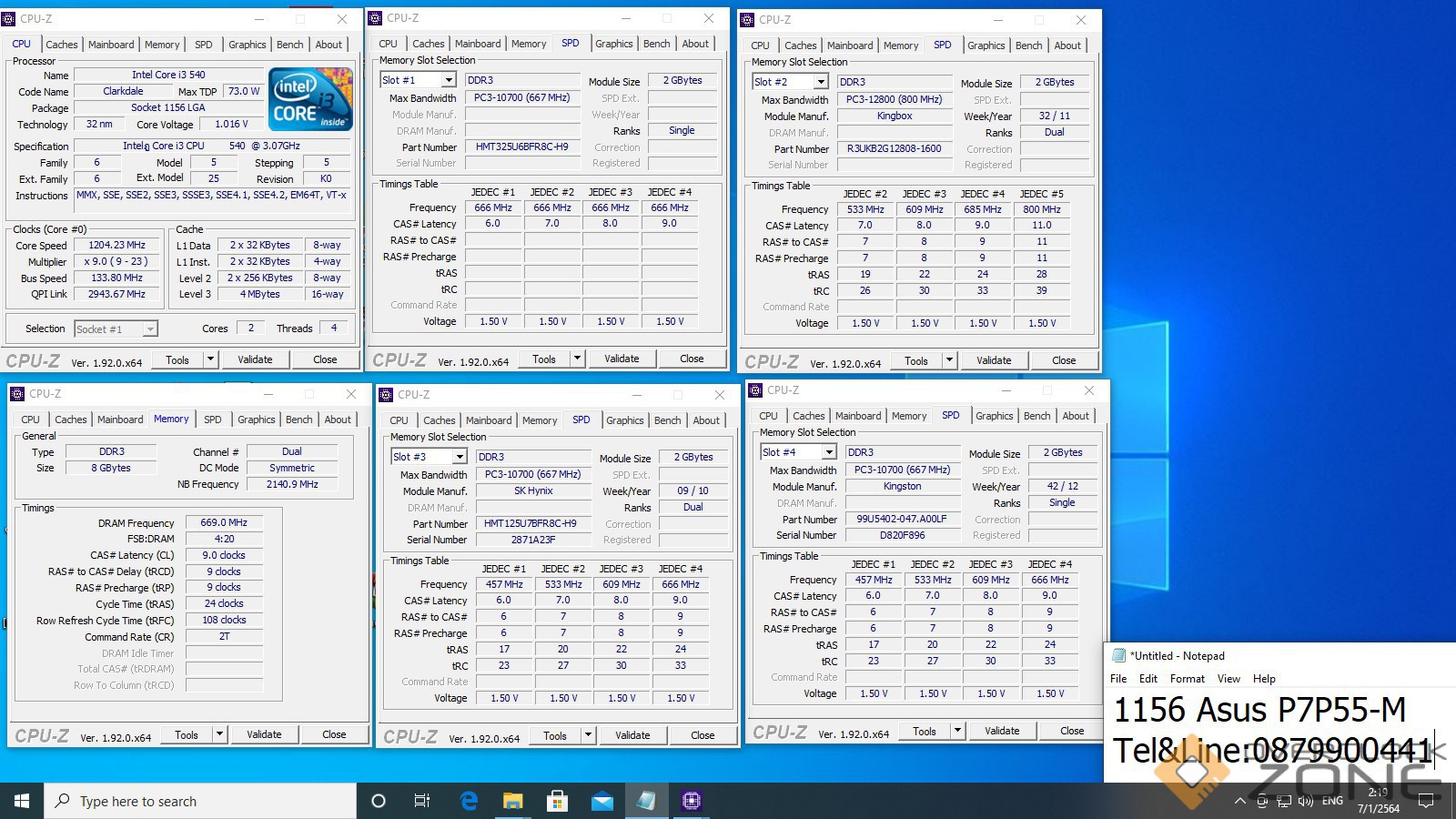The width and height of the screenshot is (1456, 819).
Task: Open Task View from the taskbar
Action: [x=422, y=801]
